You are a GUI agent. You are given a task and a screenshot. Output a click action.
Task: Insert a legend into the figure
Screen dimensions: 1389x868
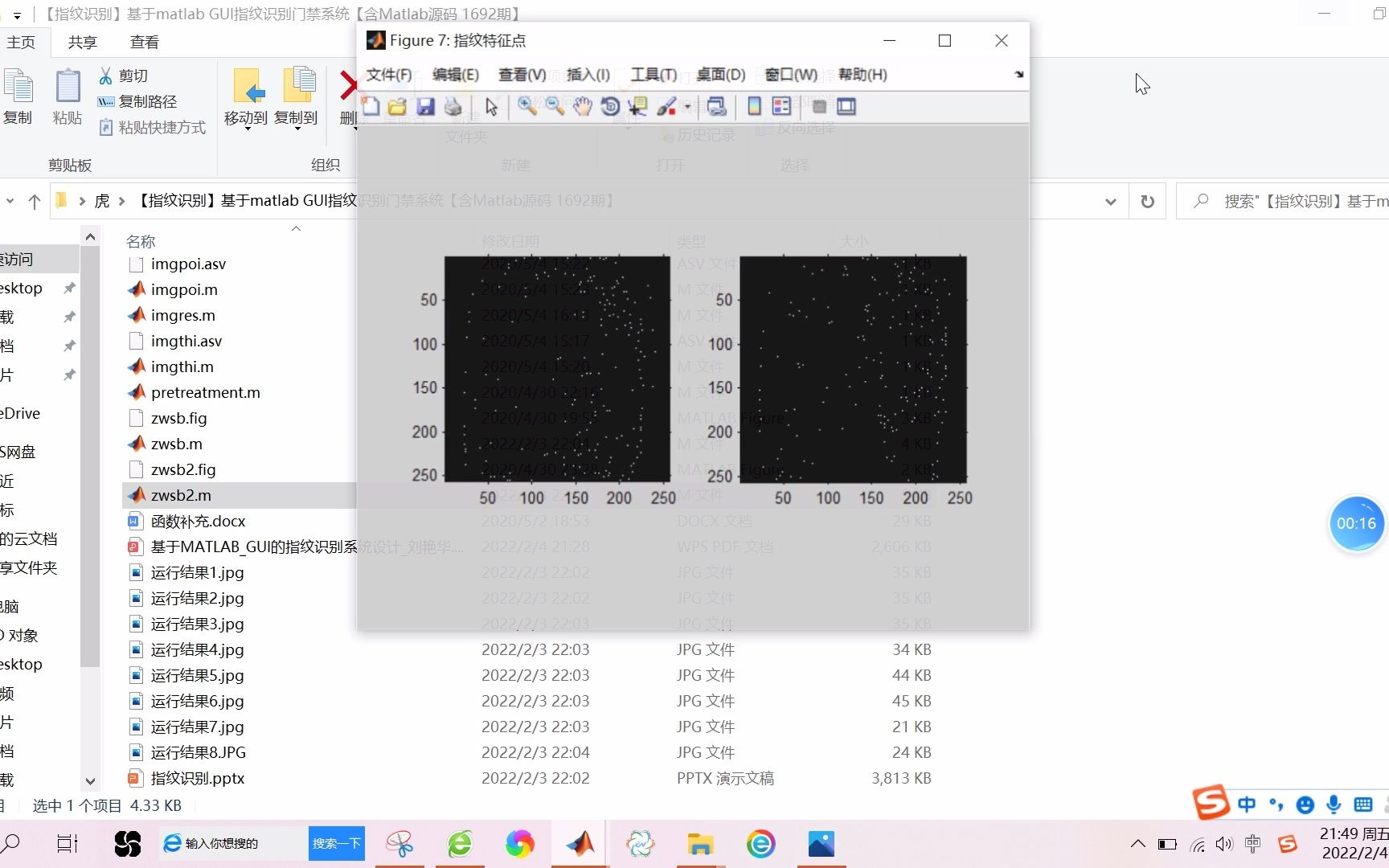781,106
